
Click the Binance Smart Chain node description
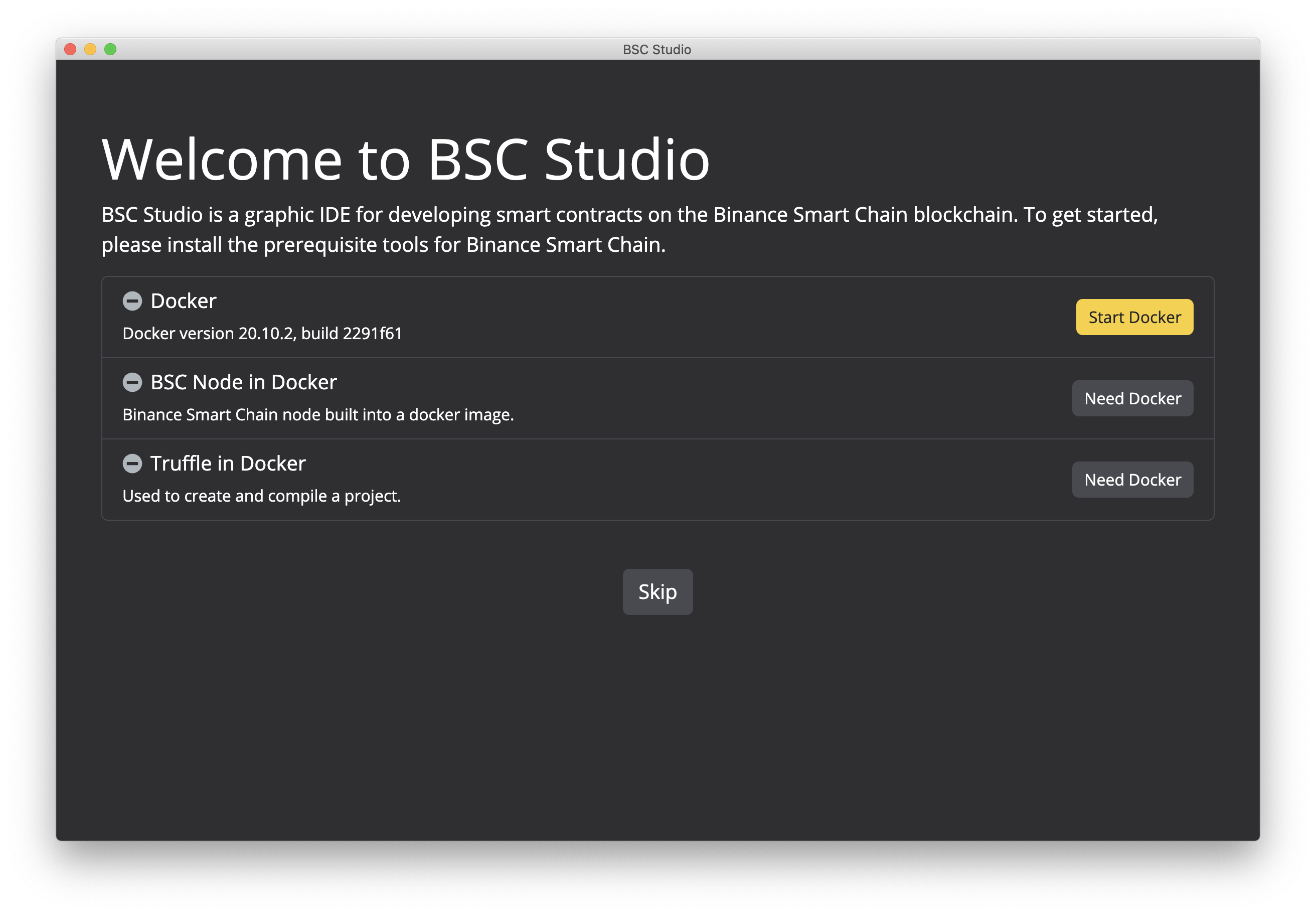pyautogui.click(x=318, y=415)
